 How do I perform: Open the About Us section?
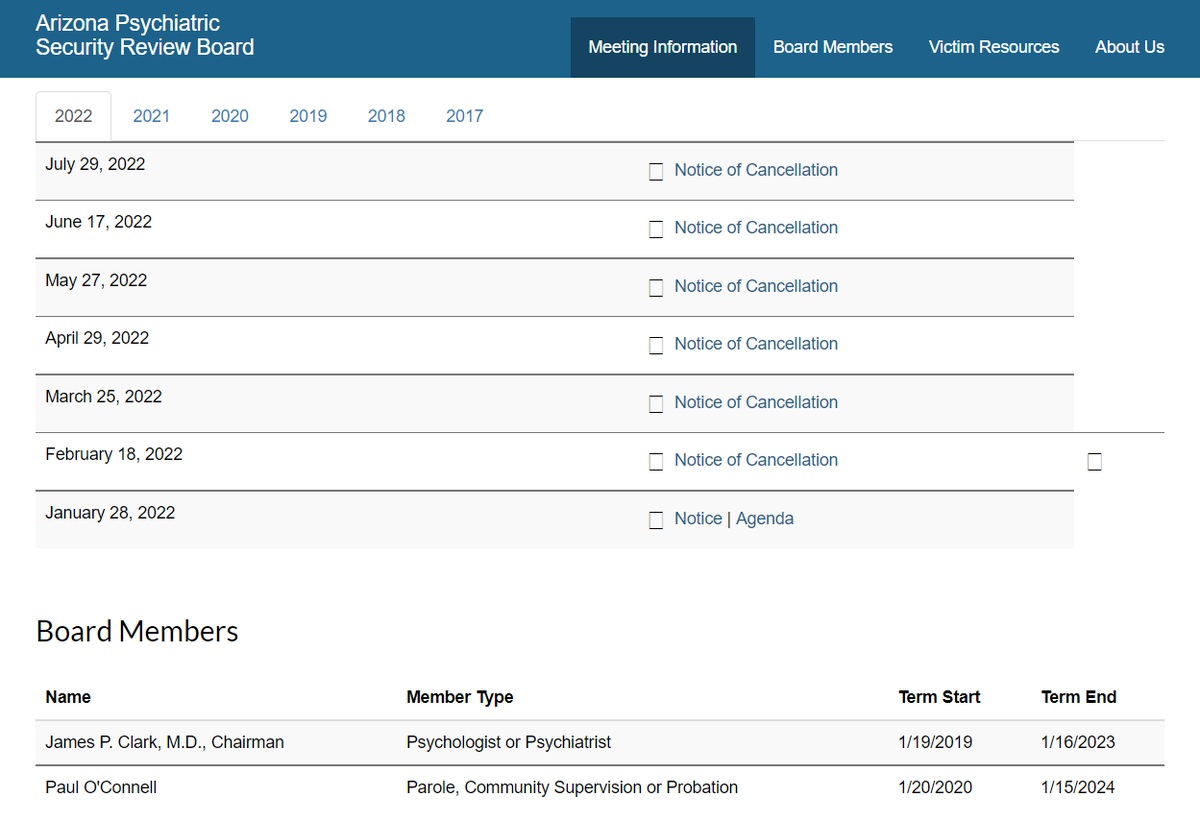pyautogui.click(x=1129, y=46)
